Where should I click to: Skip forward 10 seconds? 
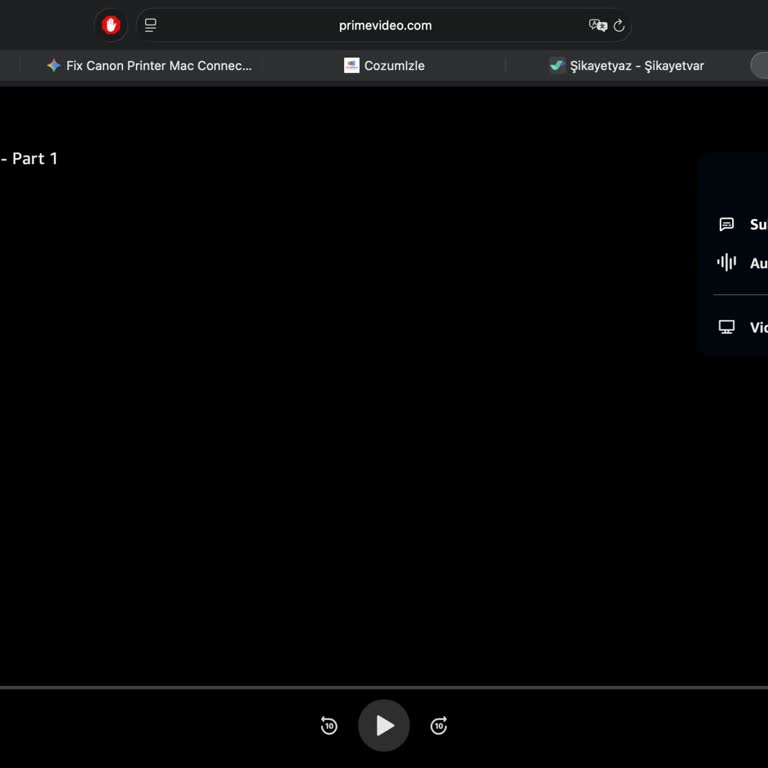(x=439, y=725)
